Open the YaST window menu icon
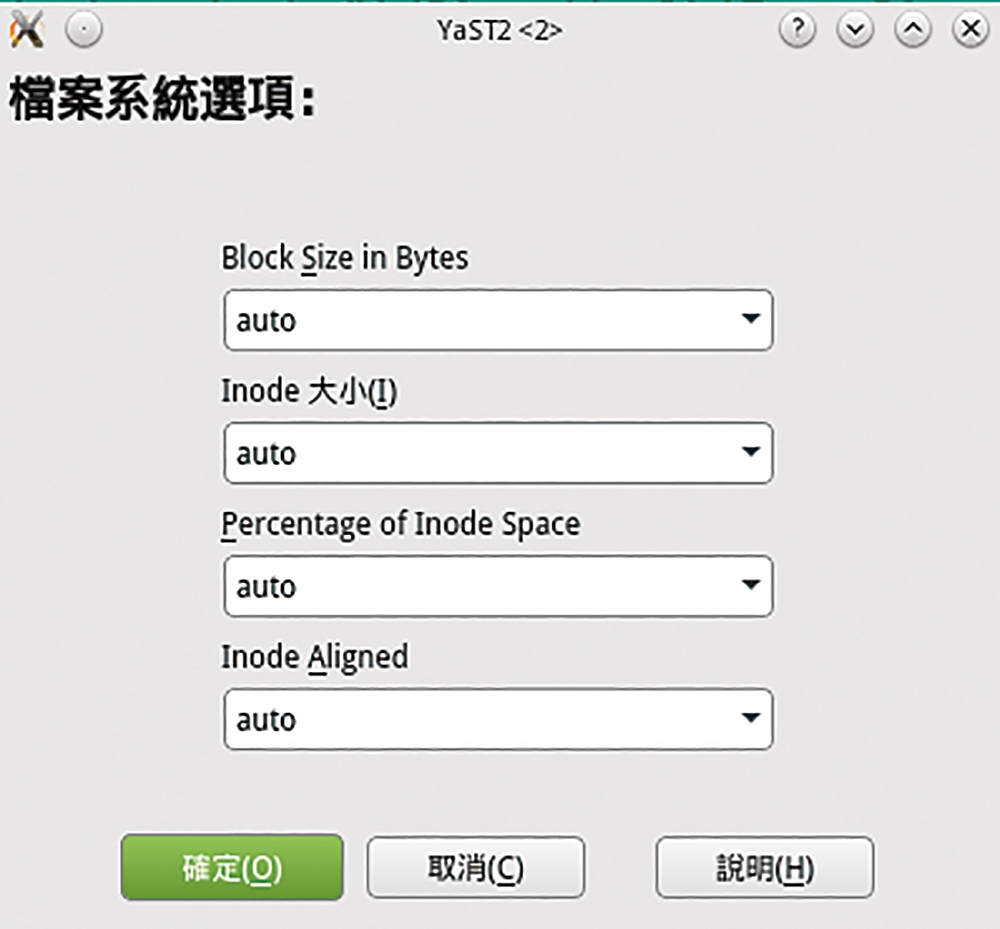The image size is (1000, 929). click(27, 29)
